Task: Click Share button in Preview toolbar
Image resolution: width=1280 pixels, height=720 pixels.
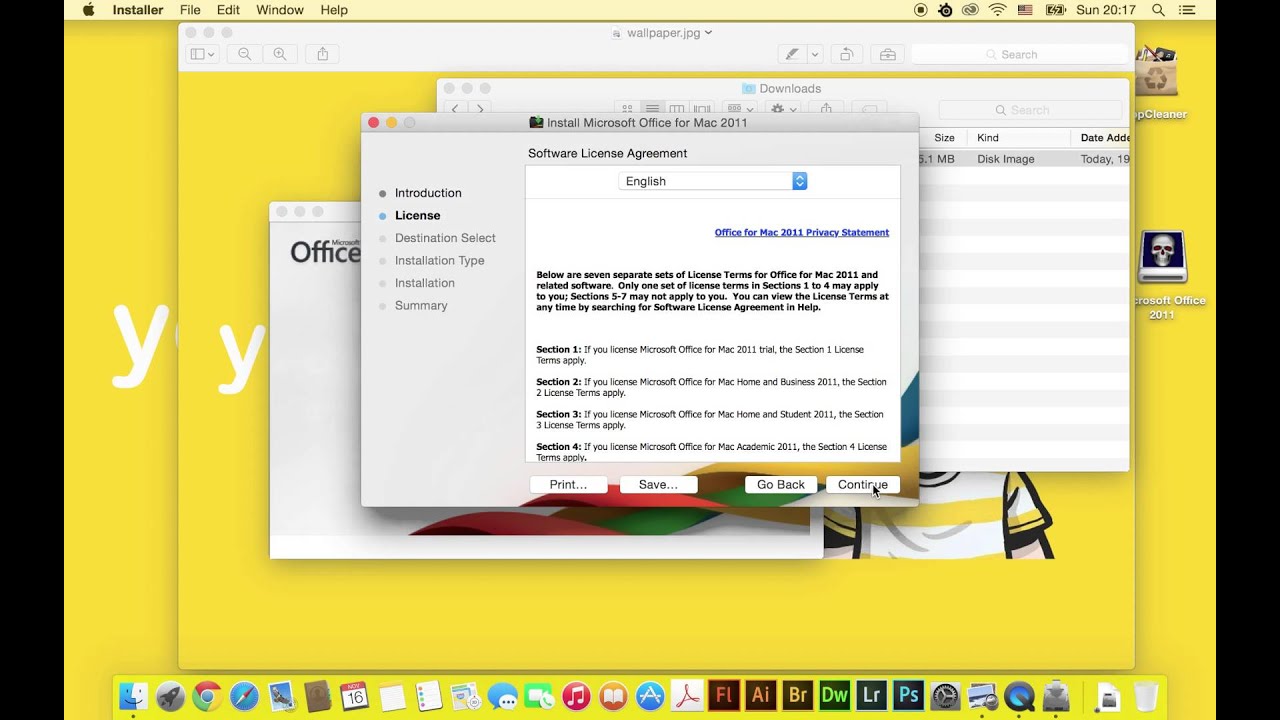Action: tap(322, 54)
